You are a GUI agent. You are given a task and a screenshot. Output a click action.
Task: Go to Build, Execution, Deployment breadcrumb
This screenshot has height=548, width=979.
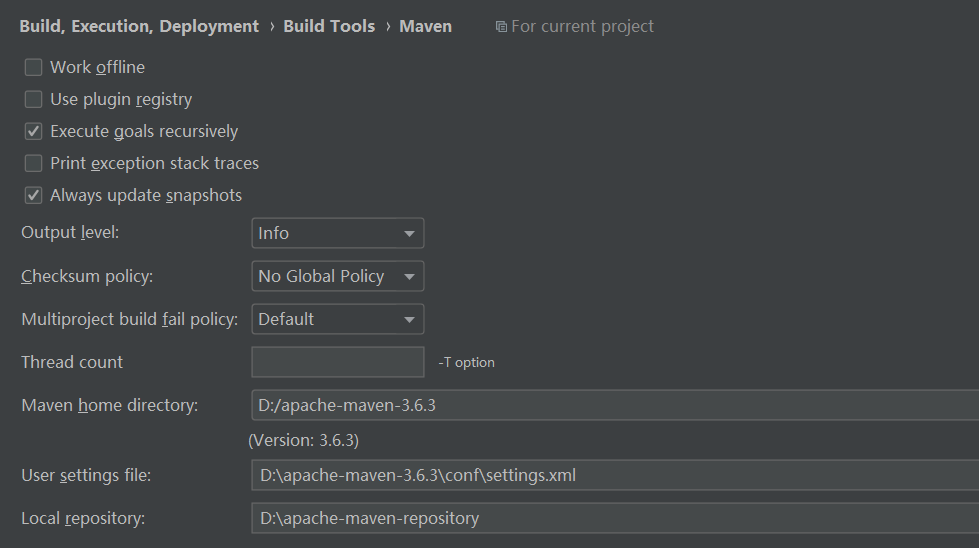click(139, 26)
